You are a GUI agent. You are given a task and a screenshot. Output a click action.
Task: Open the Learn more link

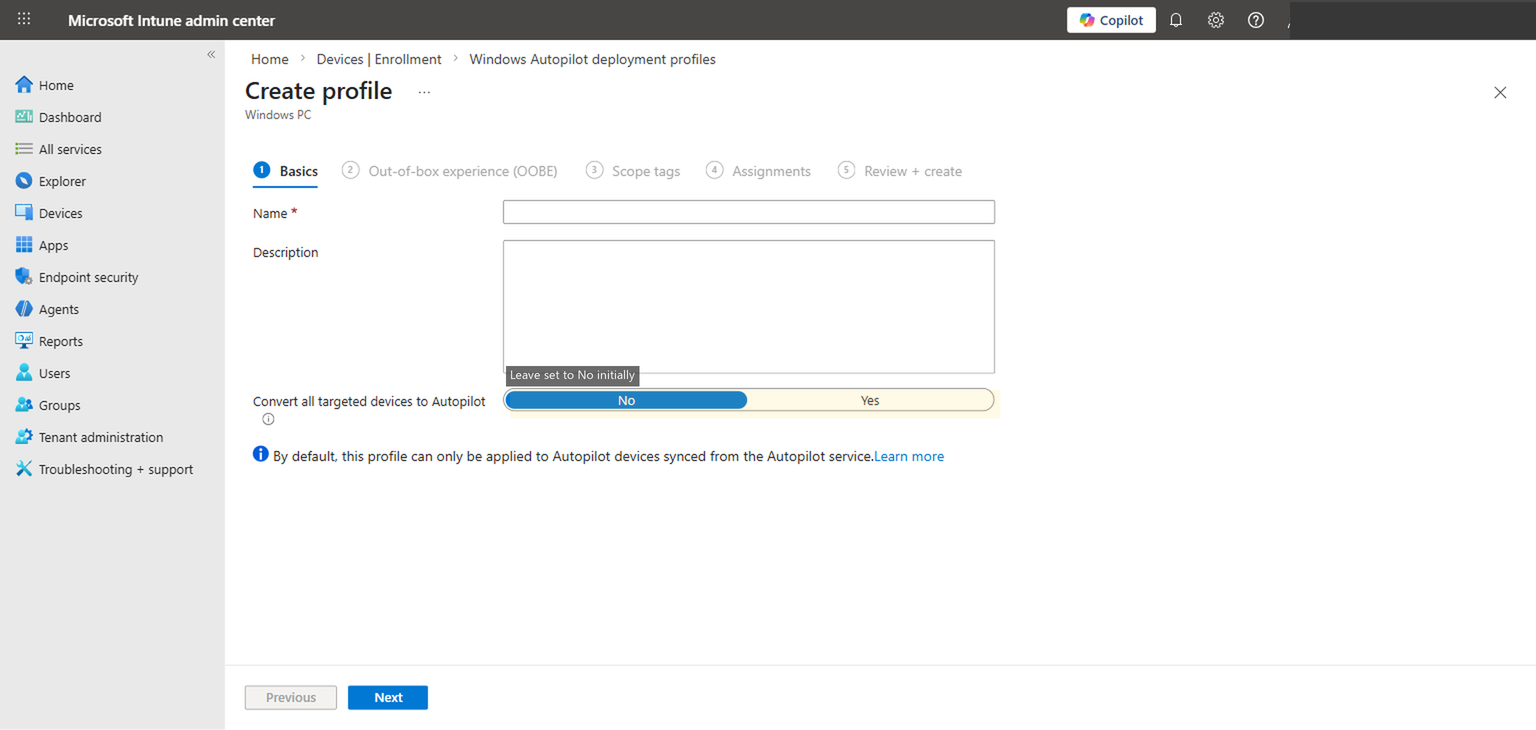tap(908, 456)
